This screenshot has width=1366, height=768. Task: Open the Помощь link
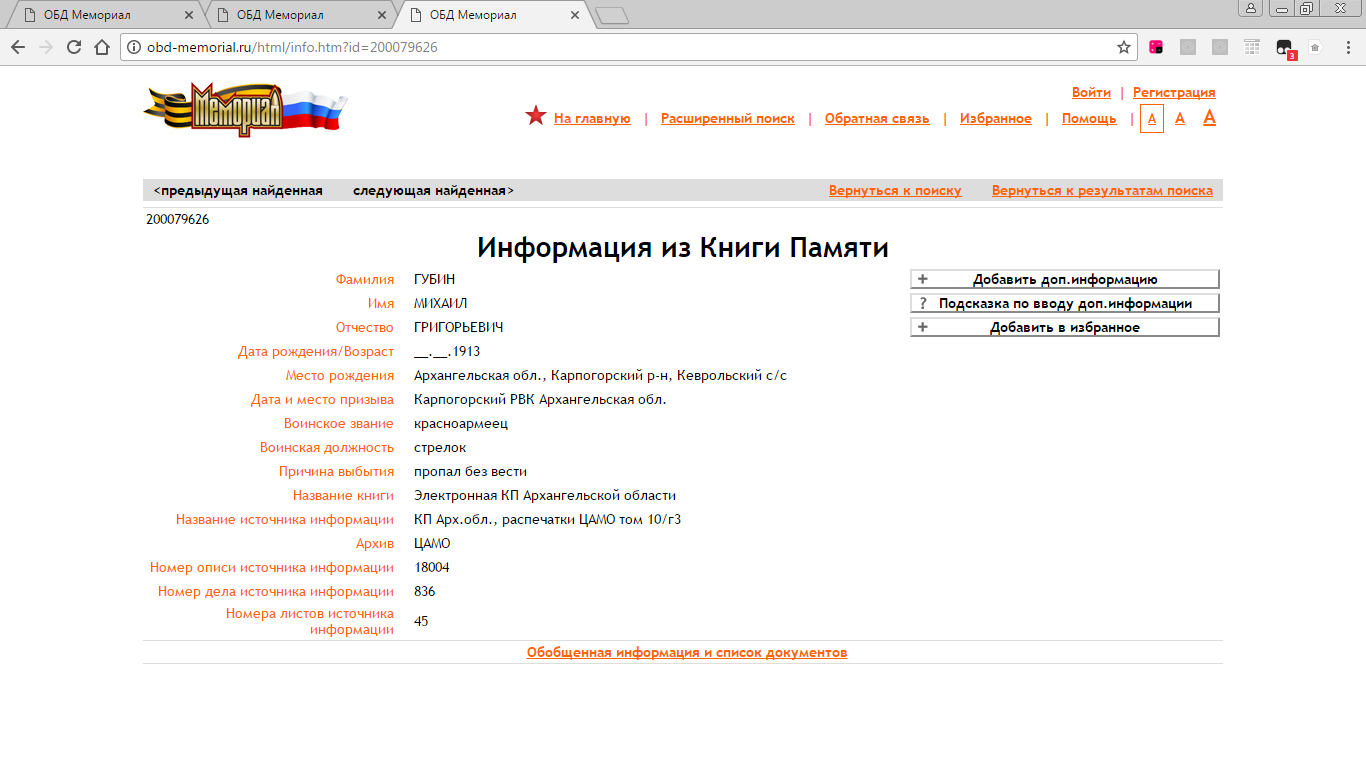pos(1089,118)
